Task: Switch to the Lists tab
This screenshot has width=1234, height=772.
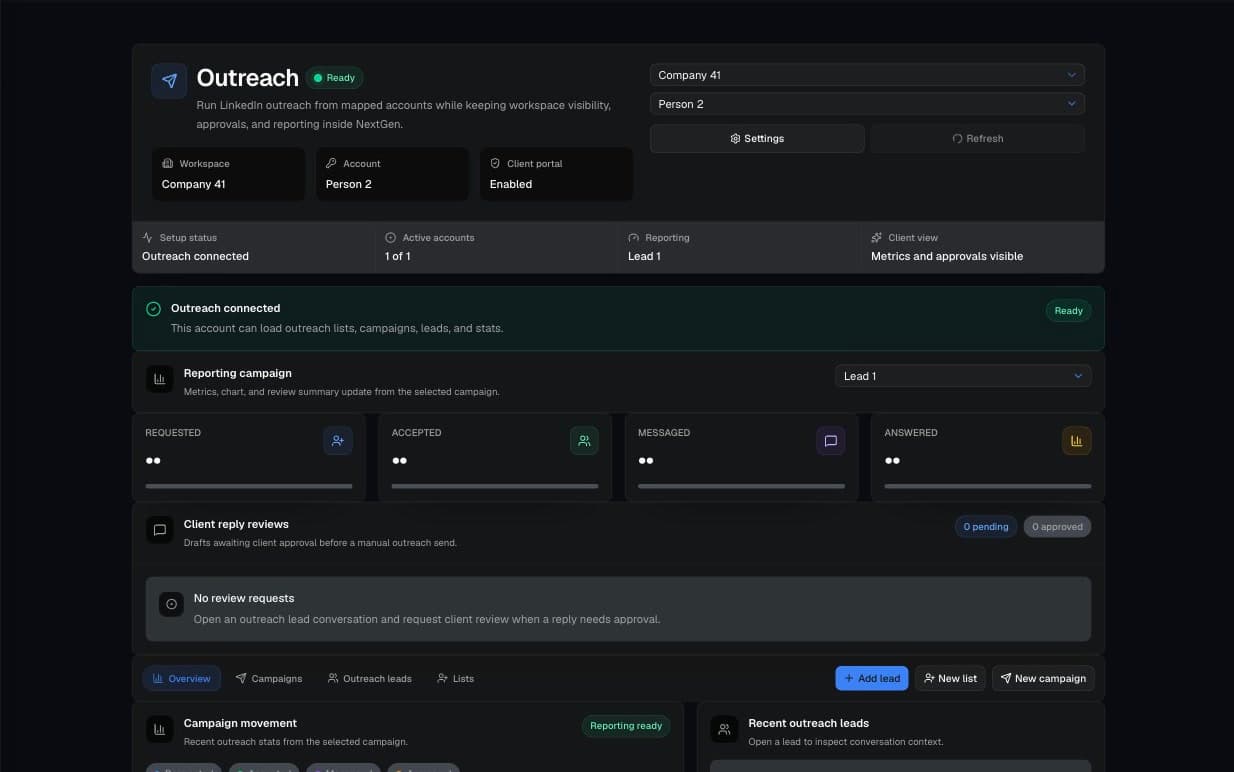Action: pyautogui.click(x=456, y=678)
